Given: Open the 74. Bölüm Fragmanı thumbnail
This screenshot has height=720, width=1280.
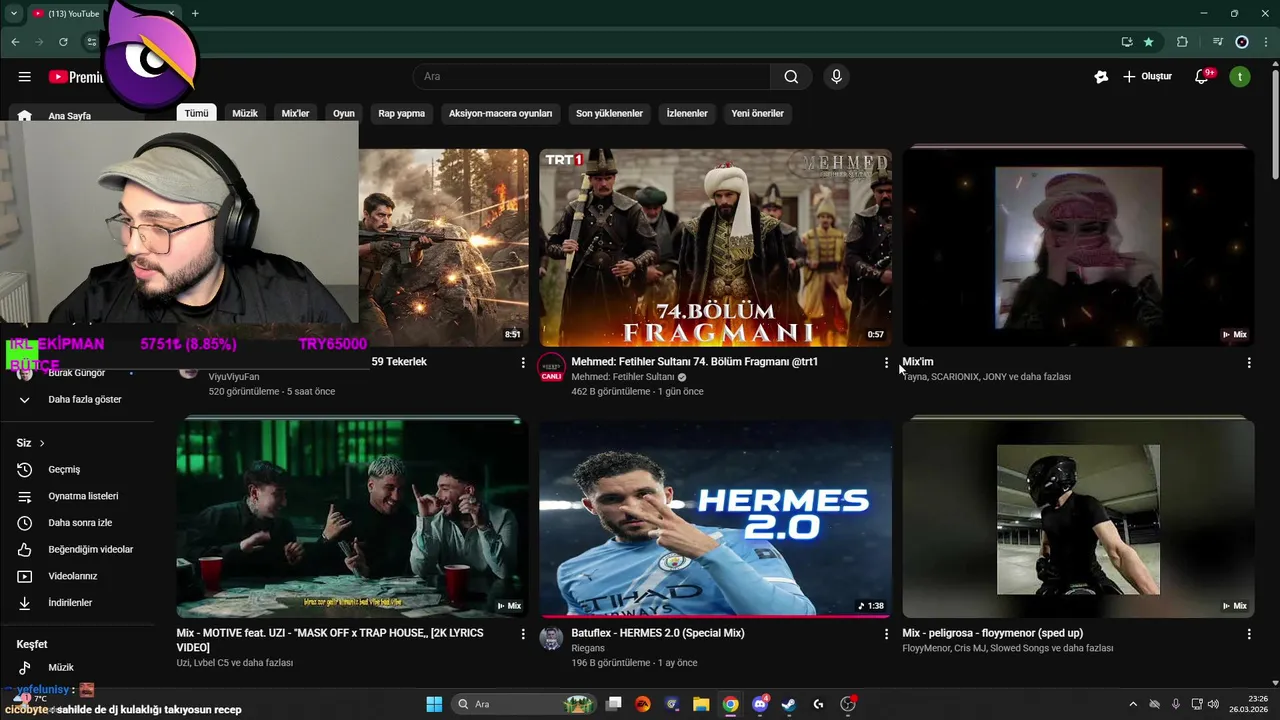Looking at the screenshot, I should coord(715,248).
